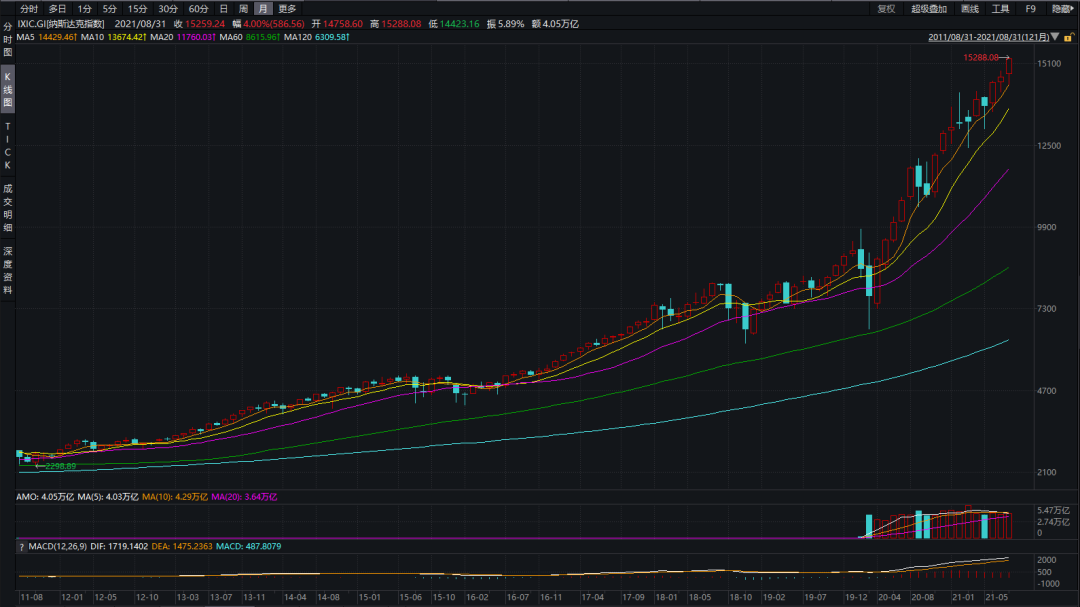Switch to the 分时 intraday period tab
This screenshot has height=607, width=1080.
pos(29,9)
